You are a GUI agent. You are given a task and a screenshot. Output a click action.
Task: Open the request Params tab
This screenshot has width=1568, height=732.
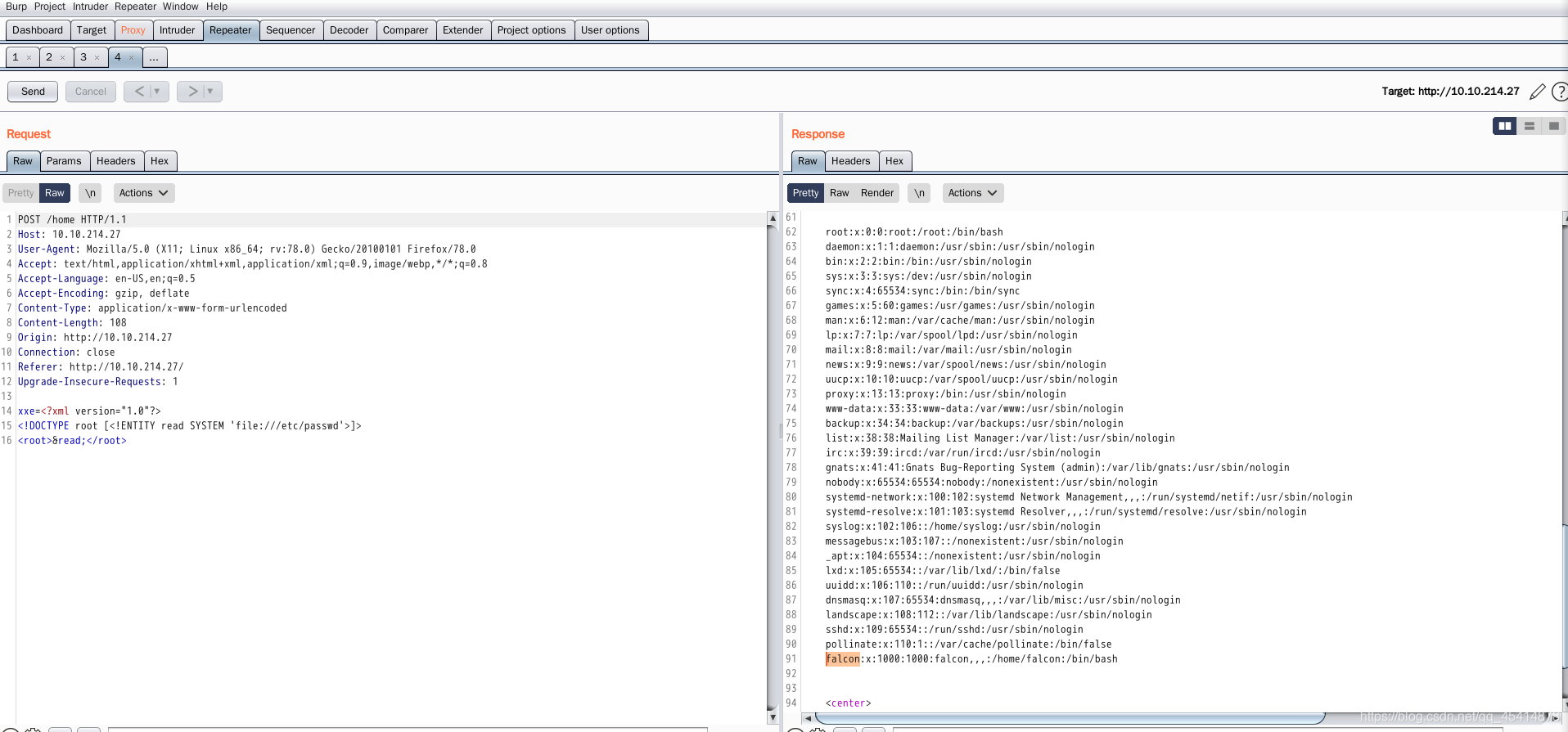tap(64, 161)
